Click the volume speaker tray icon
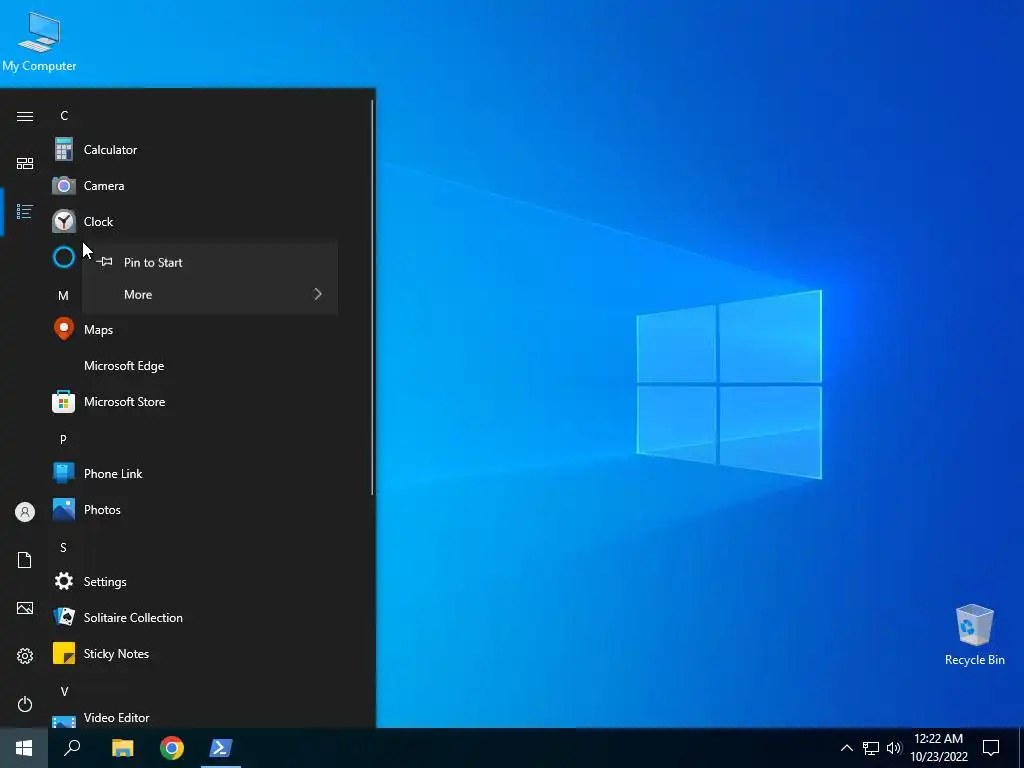Image resolution: width=1024 pixels, height=768 pixels. [x=894, y=748]
